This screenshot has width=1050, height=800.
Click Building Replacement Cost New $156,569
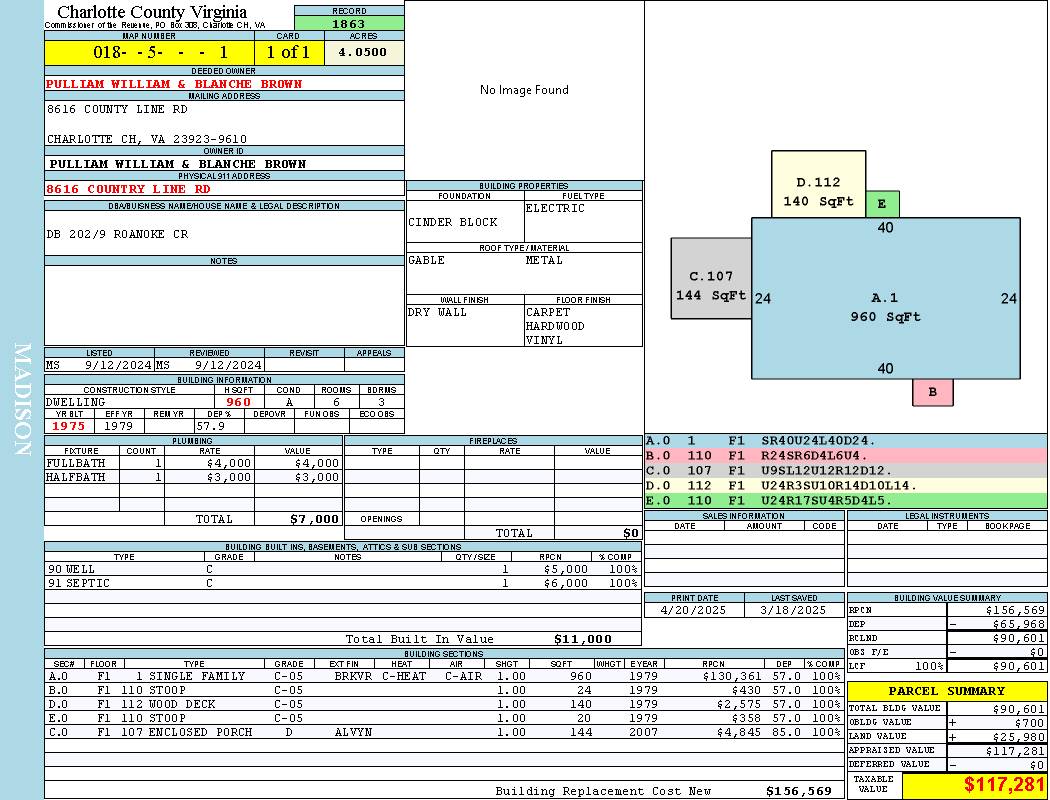pos(799,791)
